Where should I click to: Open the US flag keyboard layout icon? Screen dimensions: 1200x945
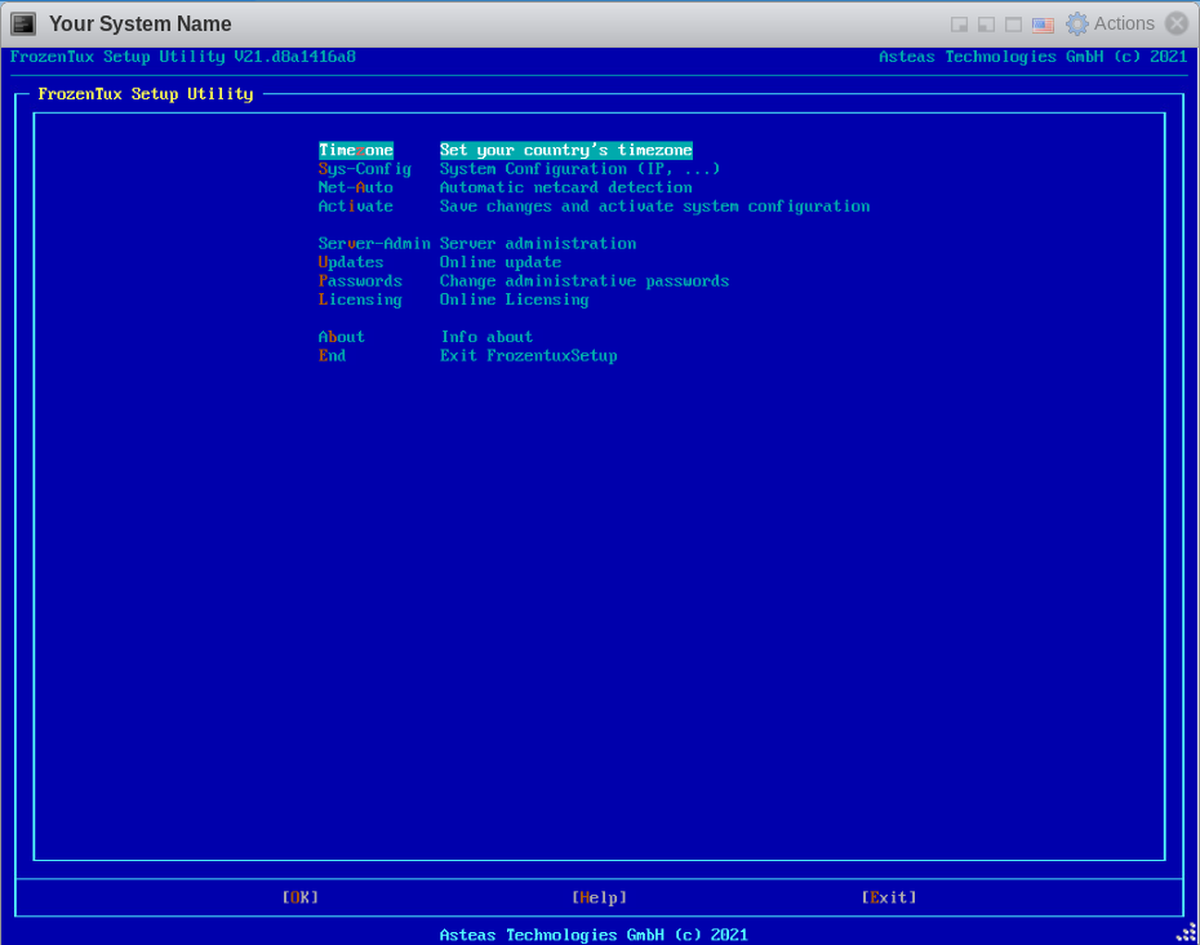coord(1043,24)
